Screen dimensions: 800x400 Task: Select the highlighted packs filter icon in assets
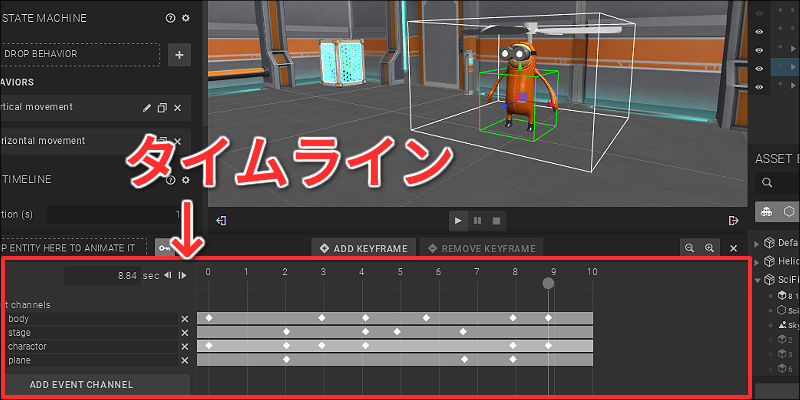click(766, 212)
